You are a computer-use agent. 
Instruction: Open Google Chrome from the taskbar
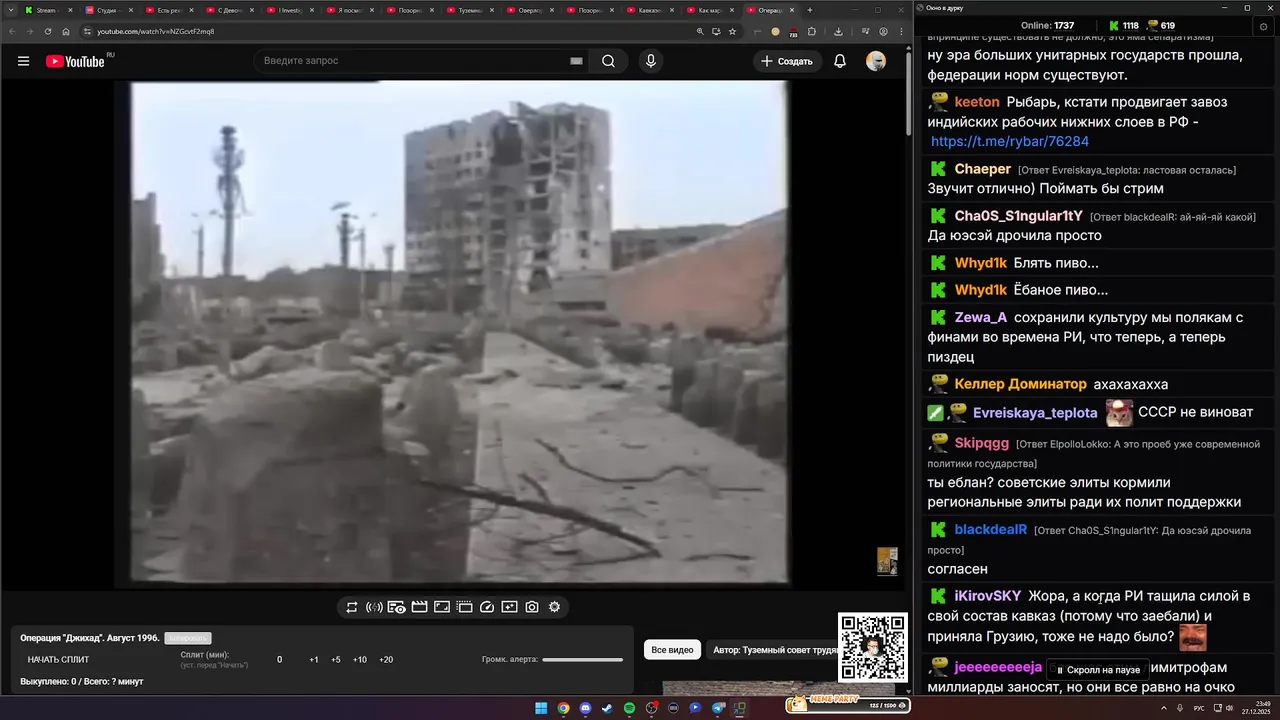[563, 708]
